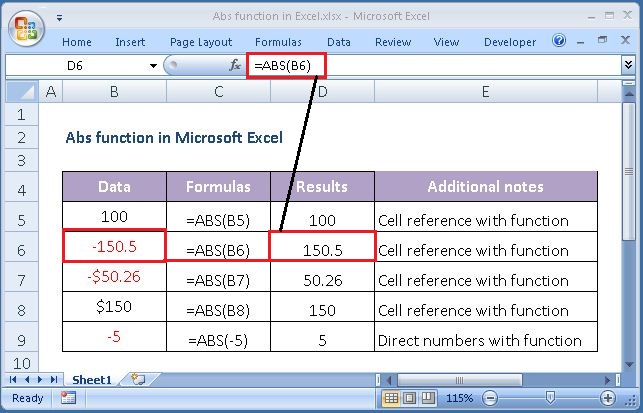Go to first sheet navigation arrow
Image resolution: width=643 pixels, height=413 pixels.
pos(13,379)
